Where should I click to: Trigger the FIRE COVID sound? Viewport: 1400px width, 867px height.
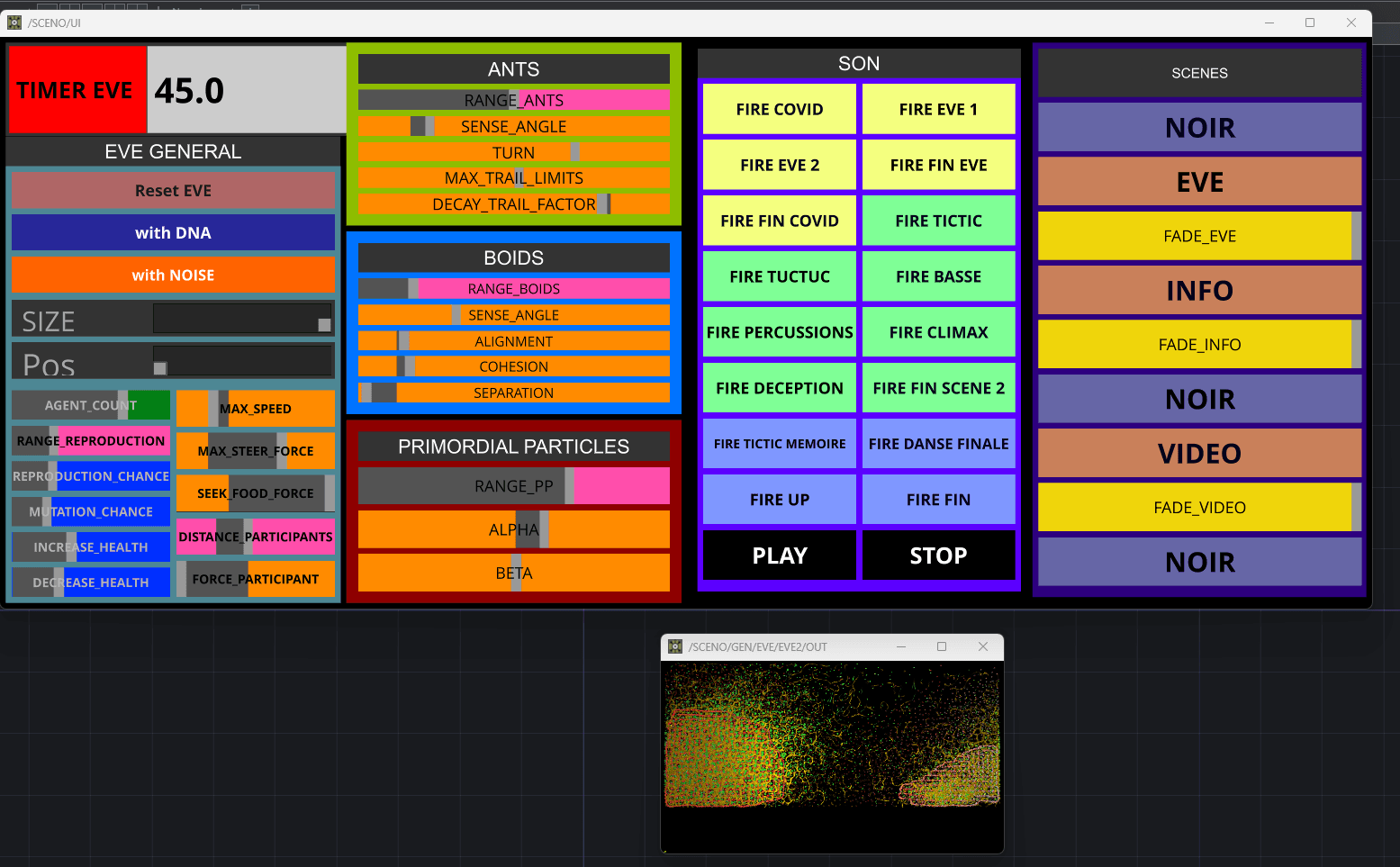pyautogui.click(x=779, y=110)
